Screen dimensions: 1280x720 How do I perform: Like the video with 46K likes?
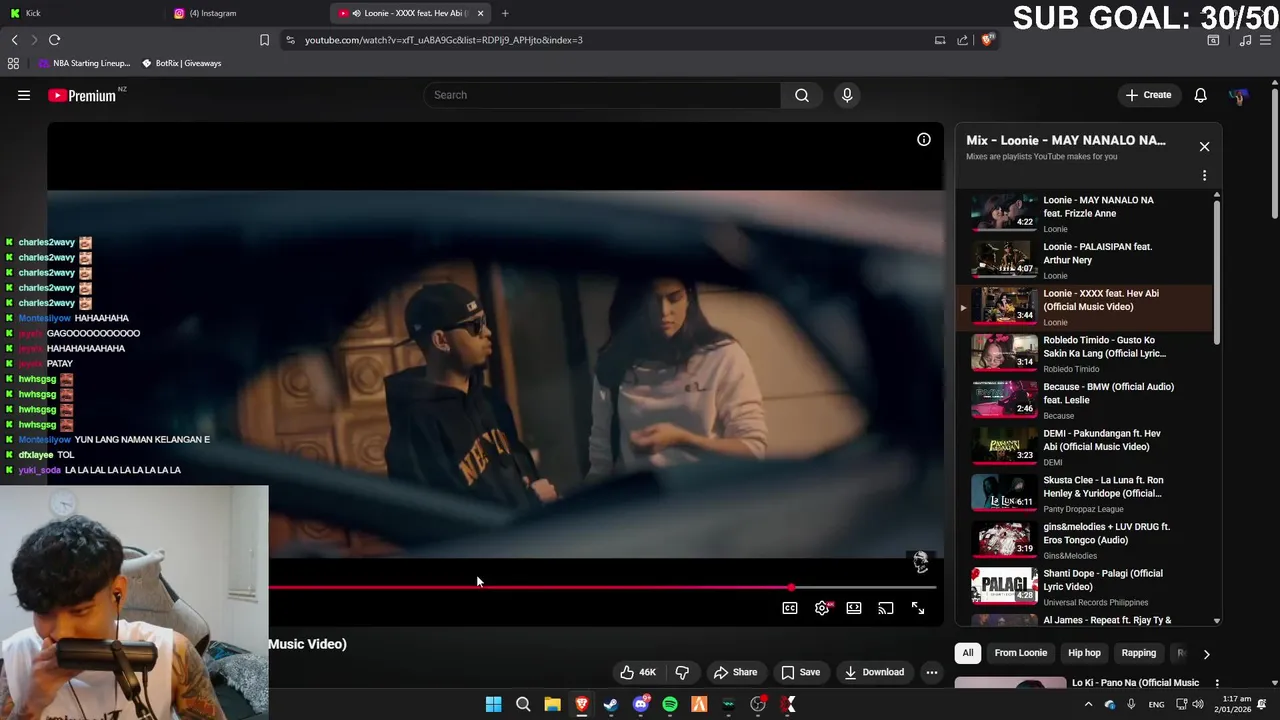click(x=637, y=672)
